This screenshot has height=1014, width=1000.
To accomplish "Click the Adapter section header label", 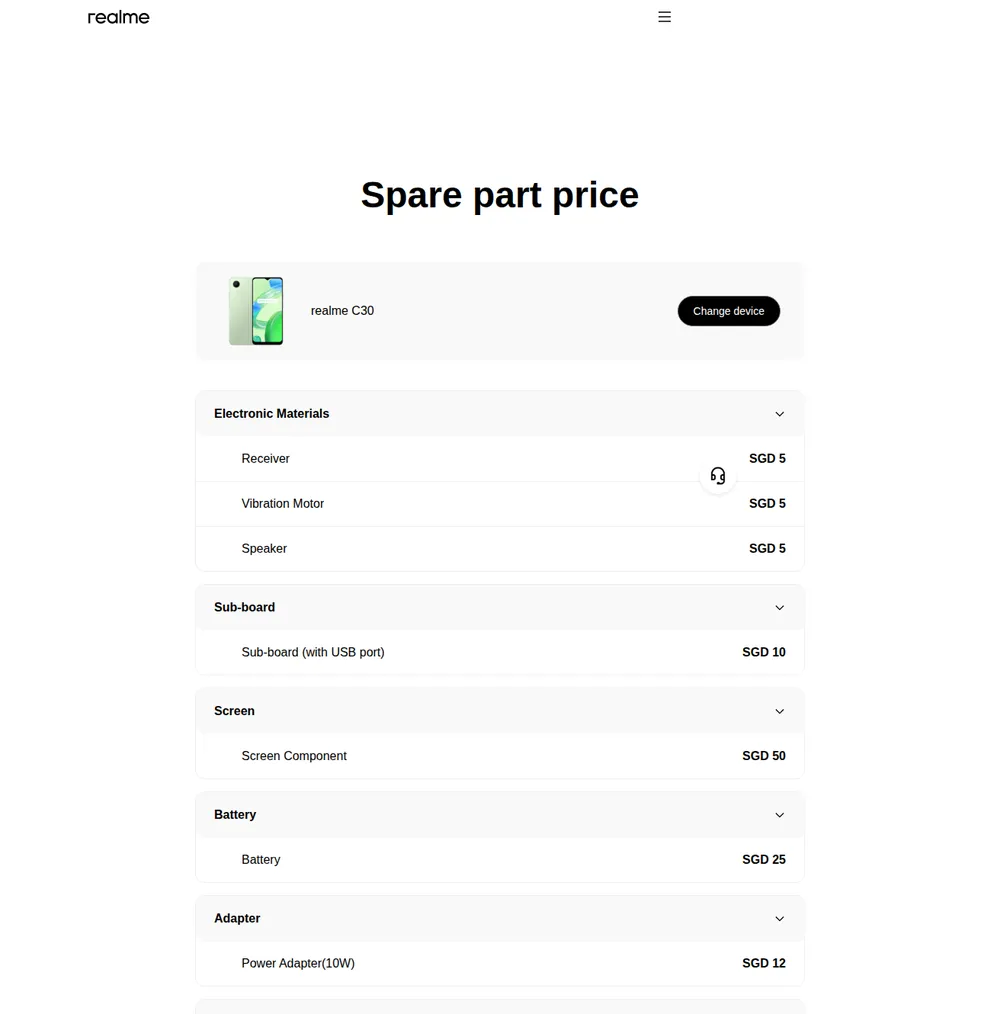I will 237,919.
